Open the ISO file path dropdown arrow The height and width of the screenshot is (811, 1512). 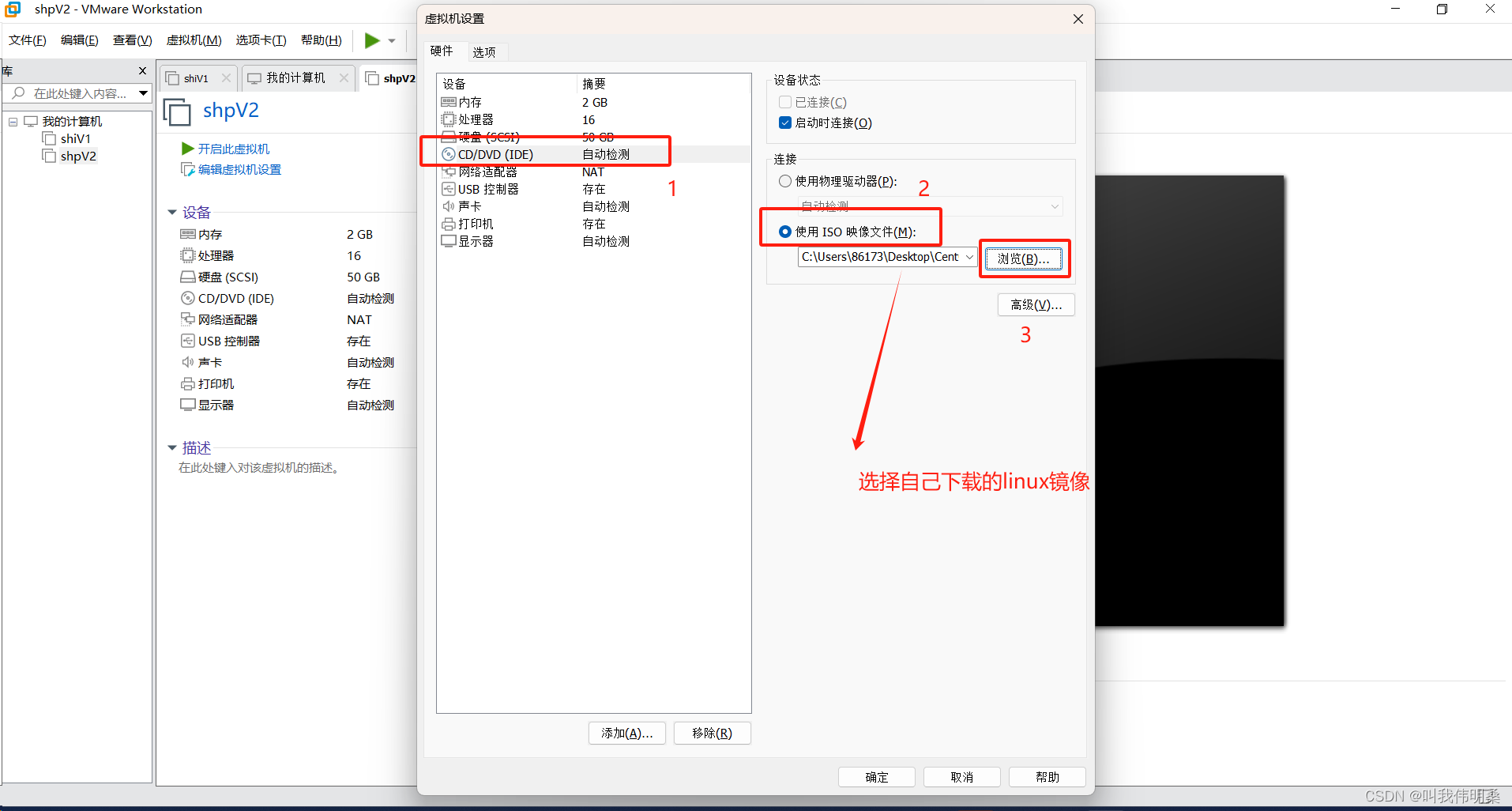pos(969,257)
